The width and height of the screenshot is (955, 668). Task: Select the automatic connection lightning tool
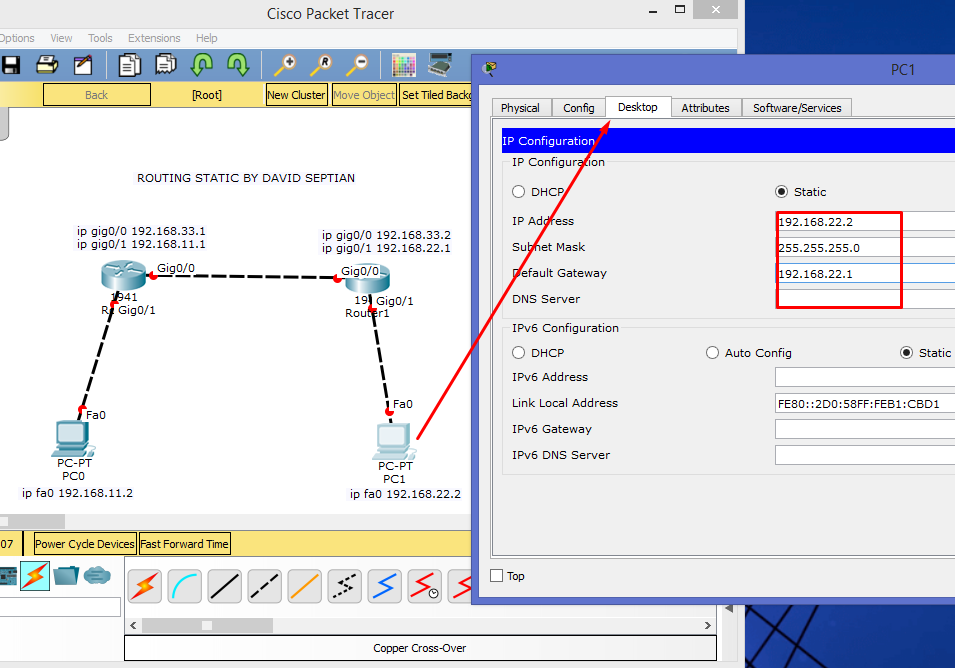pos(144,586)
